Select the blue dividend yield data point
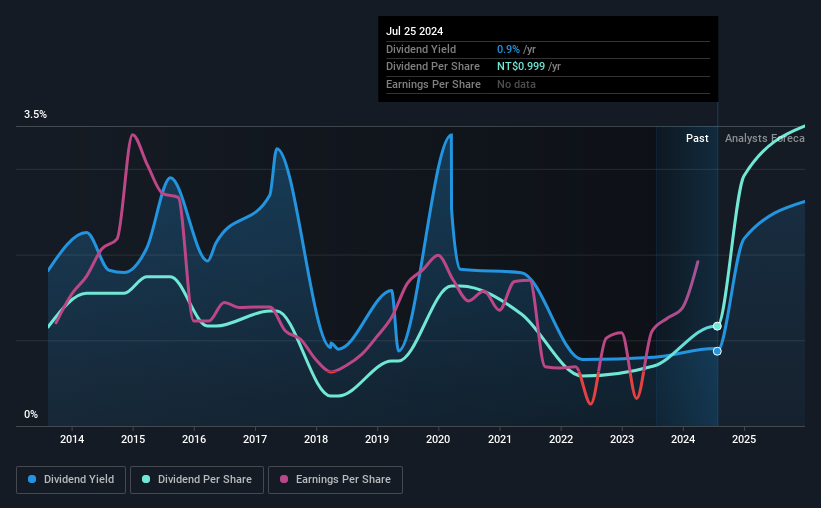Image resolution: width=821 pixels, height=508 pixels. pyautogui.click(x=717, y=351)
